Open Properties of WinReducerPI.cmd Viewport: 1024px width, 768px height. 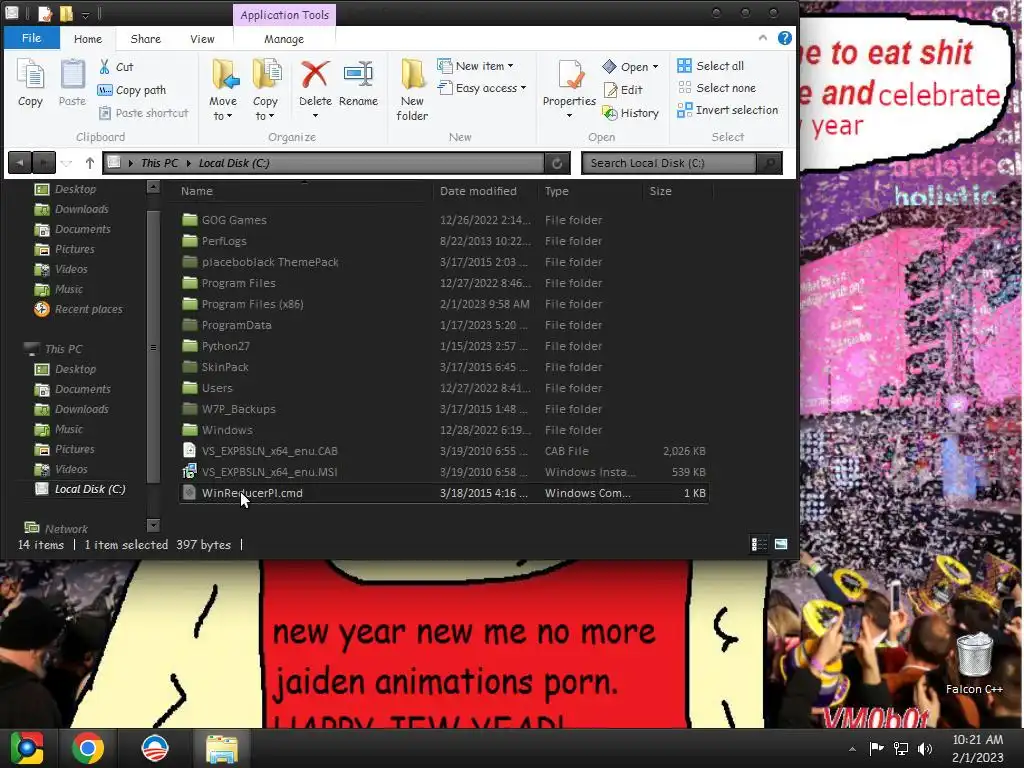click(569, 82)
